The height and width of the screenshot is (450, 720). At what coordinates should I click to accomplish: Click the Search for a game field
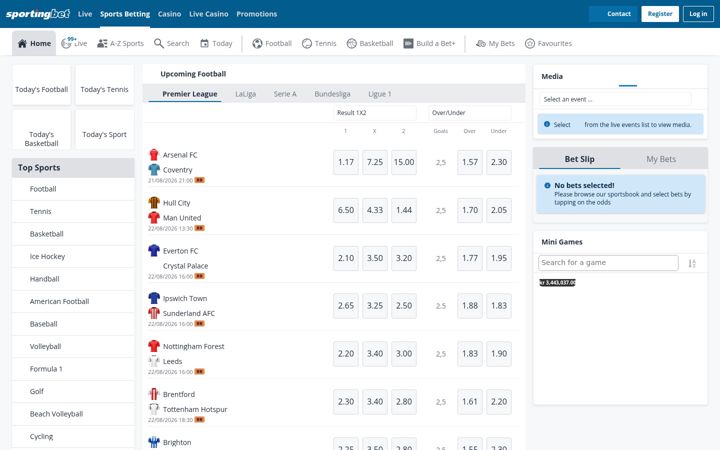(x=608, y=263)
